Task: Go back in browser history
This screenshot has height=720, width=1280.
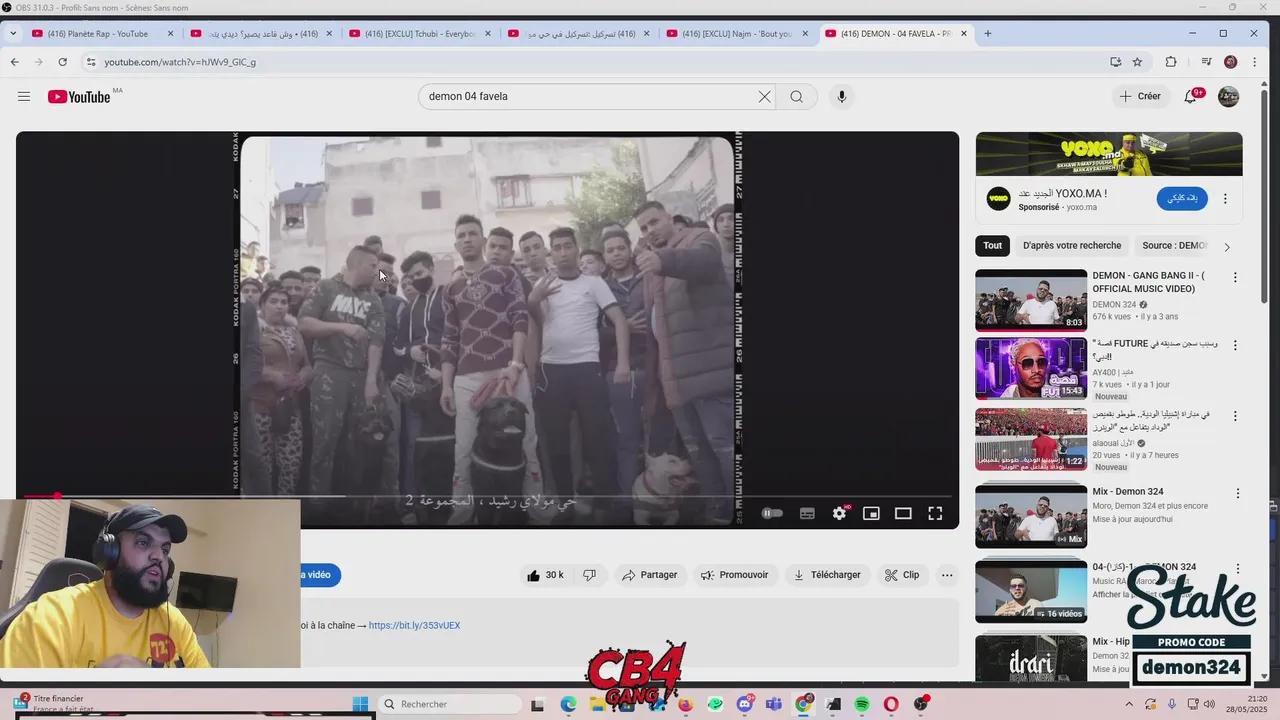Action: pos(14,62)
